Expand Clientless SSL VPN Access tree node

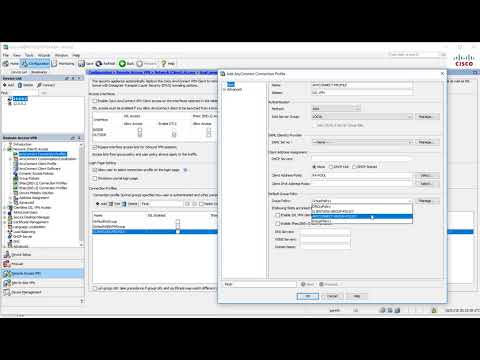coord(5,207)
